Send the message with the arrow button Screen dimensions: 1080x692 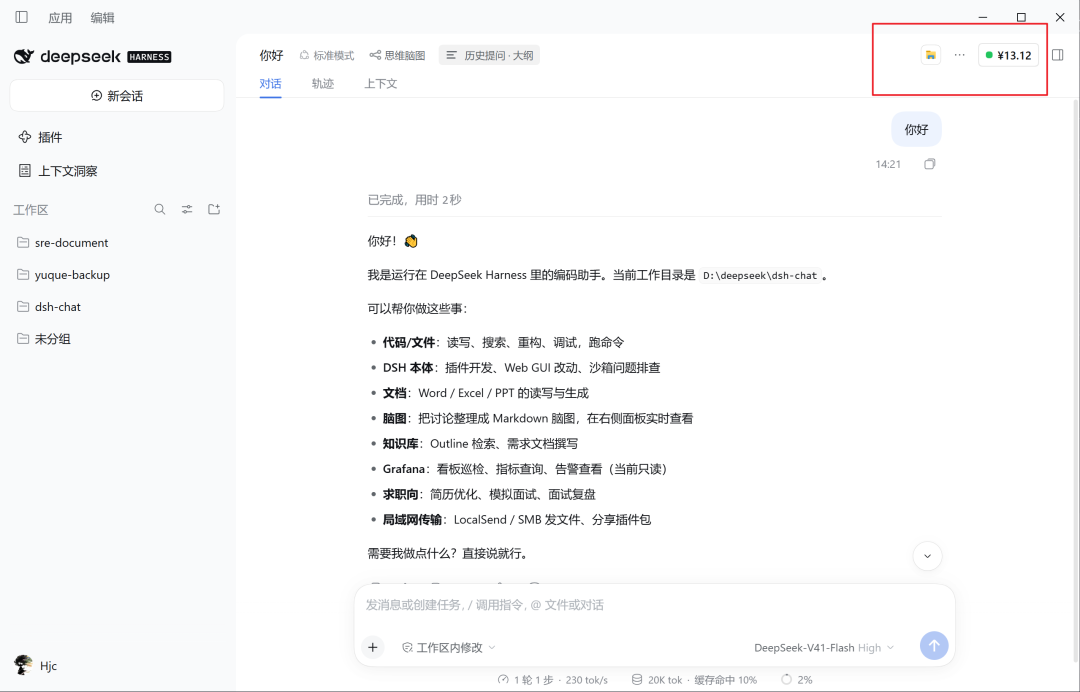[934, 646]
